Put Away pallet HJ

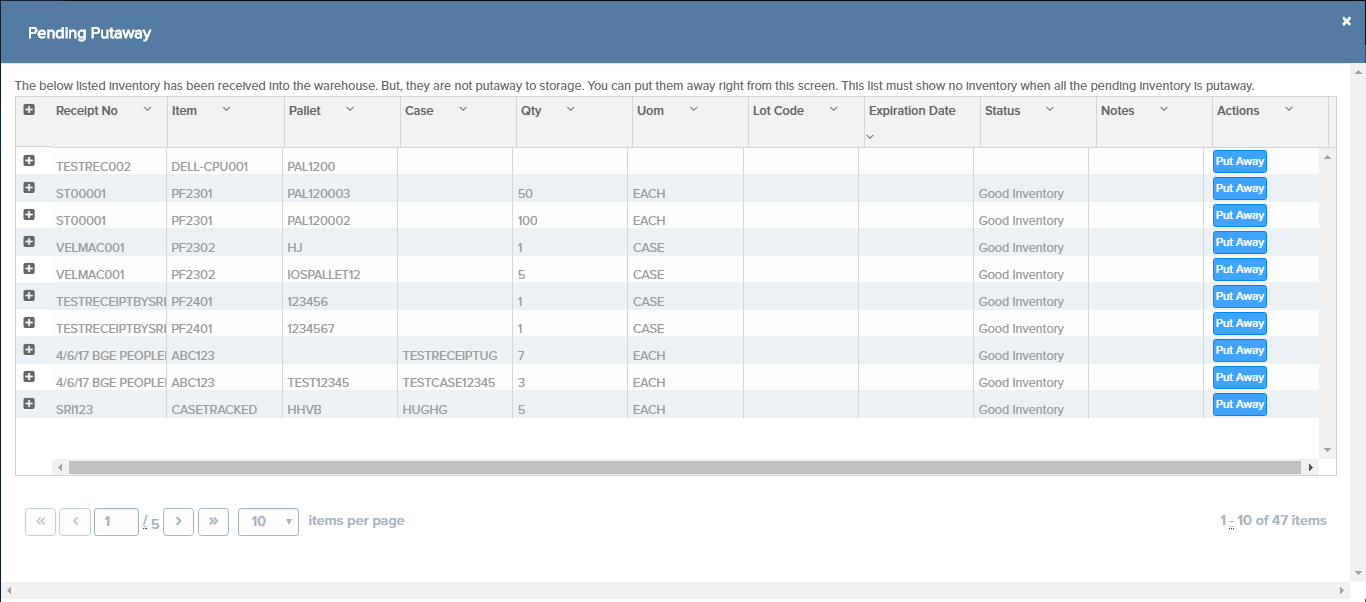[1240, 242]
